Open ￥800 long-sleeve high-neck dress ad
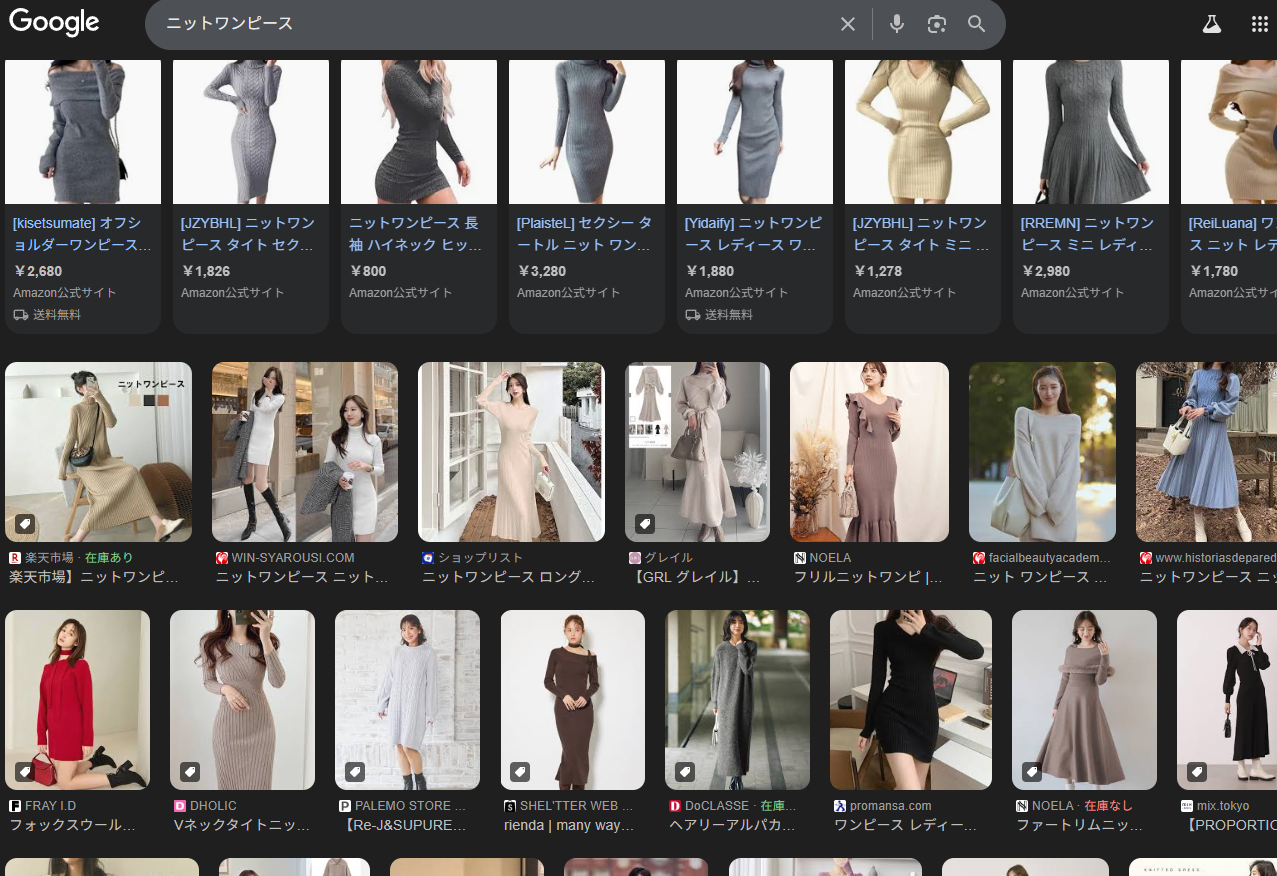 pyautogui.click(x=418, y=233)
